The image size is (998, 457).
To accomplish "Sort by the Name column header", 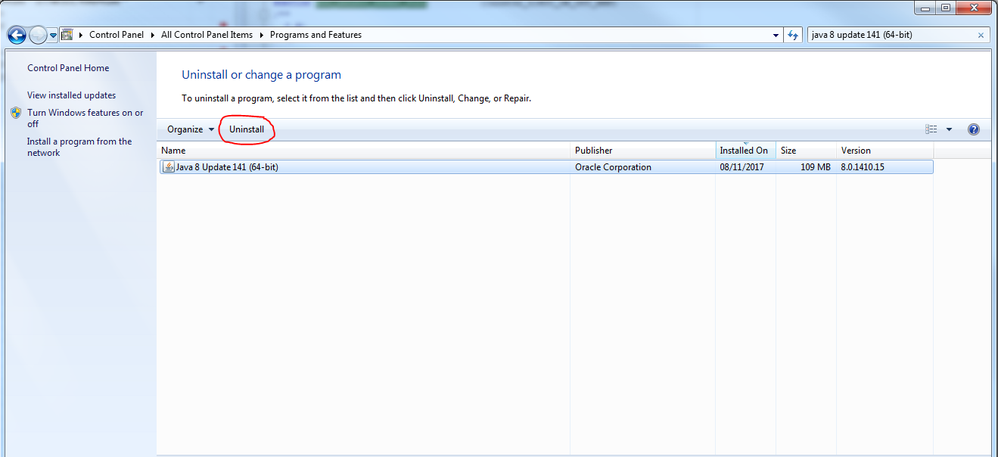I will (x=364, y=151).
